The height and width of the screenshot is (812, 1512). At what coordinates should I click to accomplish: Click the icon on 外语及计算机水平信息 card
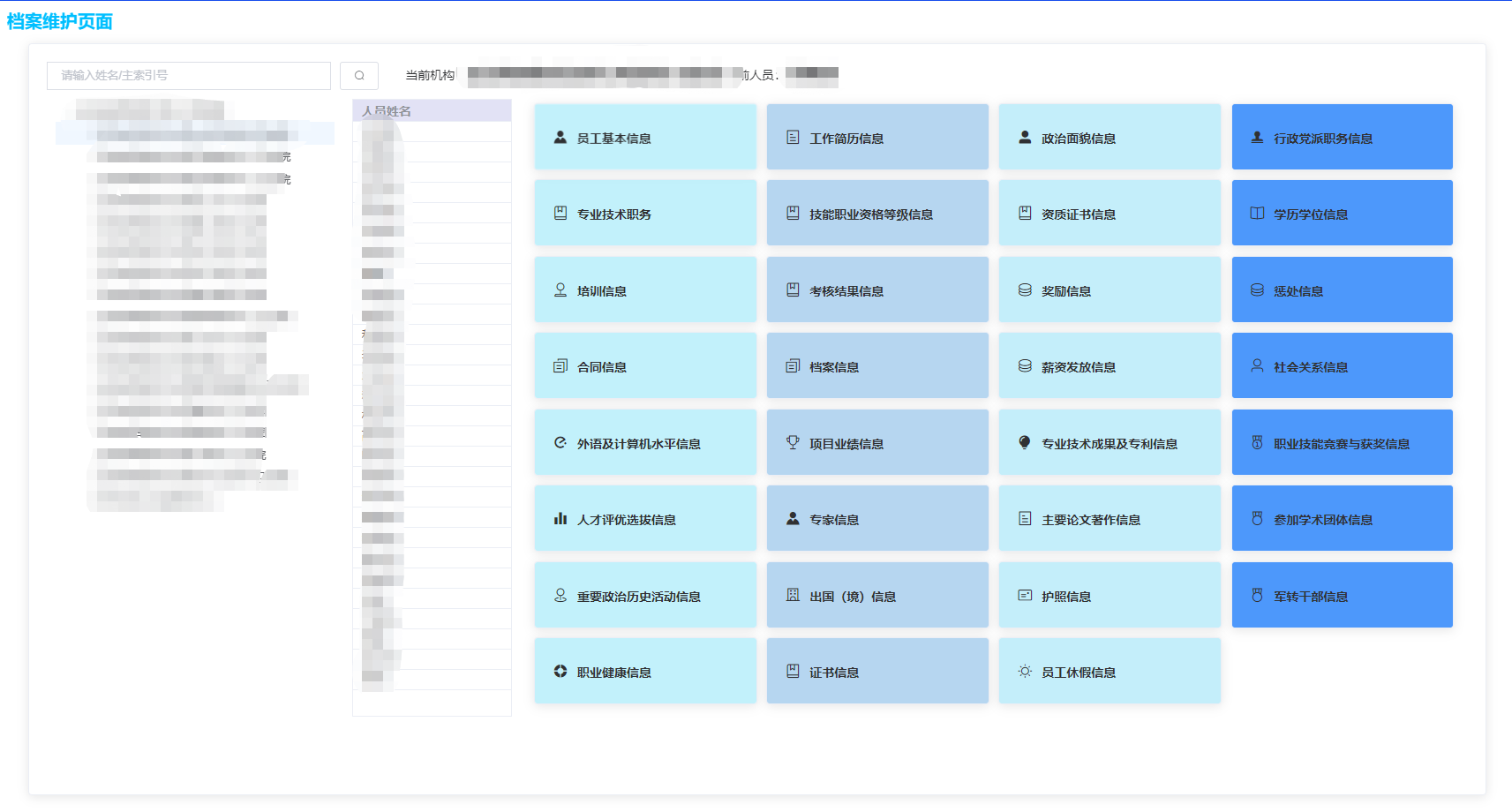(x=560, y=443)
